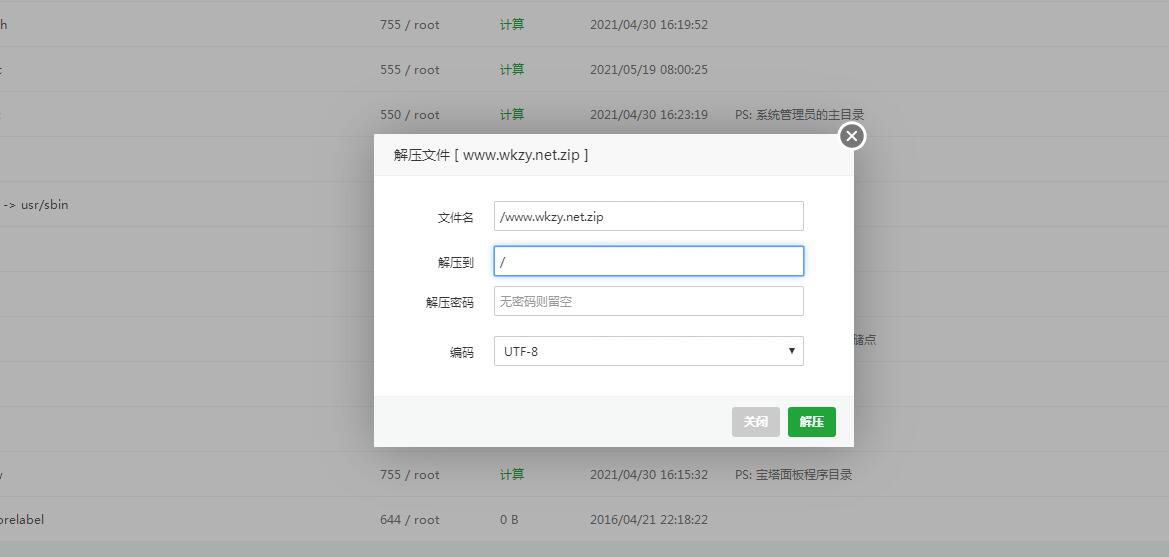Screen dimensions: 1169x557
Task: Click the 解压文件 dialog title bar
Action: point(600,155)
